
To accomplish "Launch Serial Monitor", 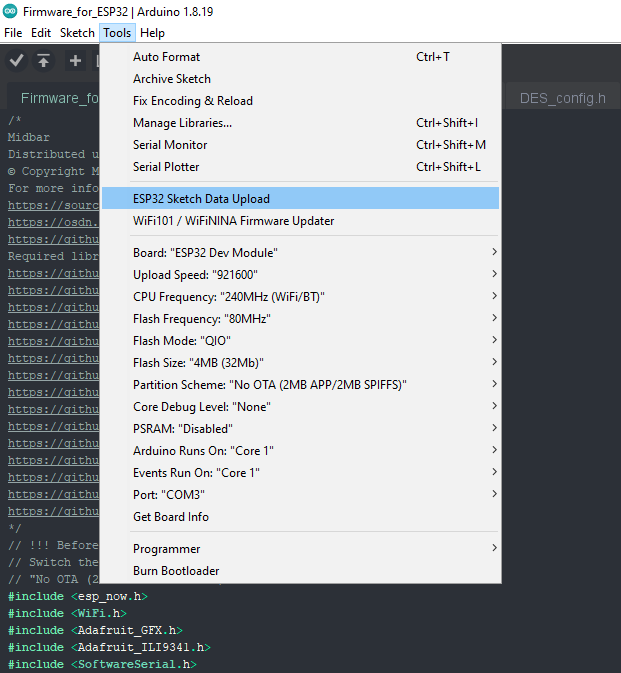I will click(x=300, y=145).
